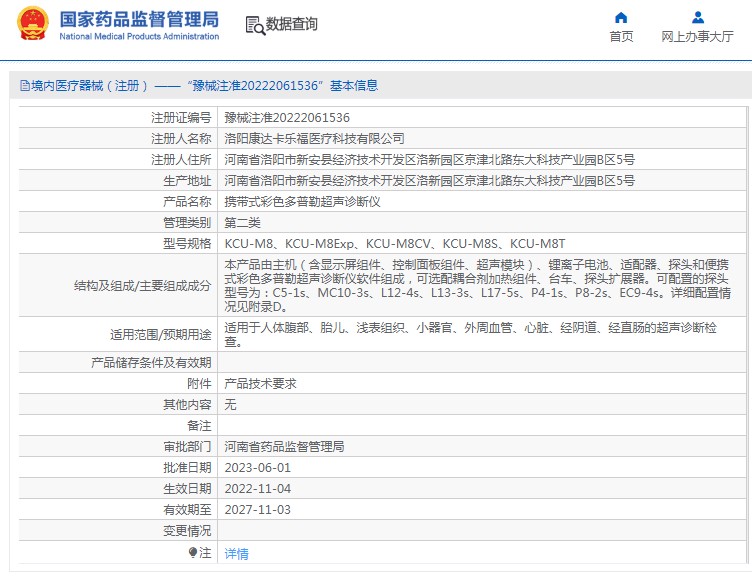Select registration number 豫械注准20222061536 value
The width and height of the screenshot is (752, 581).
click(287, 118)
